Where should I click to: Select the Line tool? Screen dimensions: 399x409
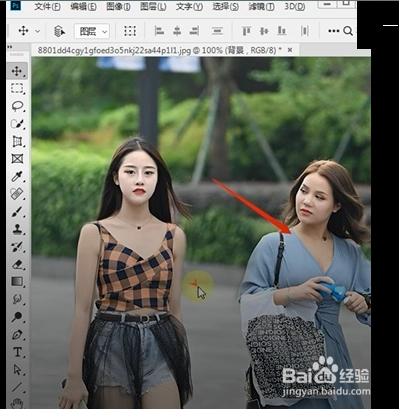(17, 387)
